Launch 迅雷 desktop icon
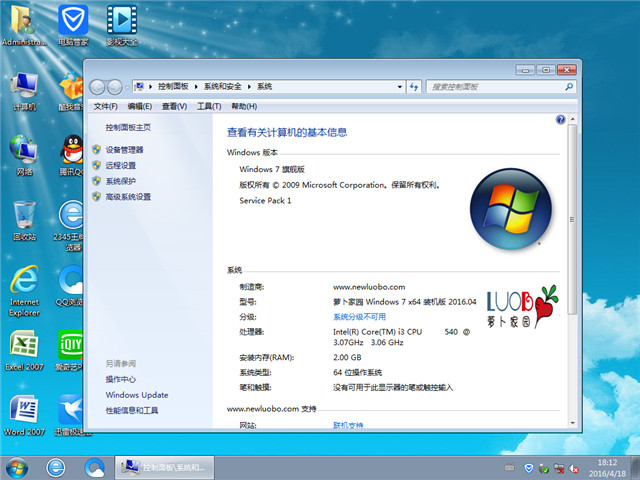640x480 pixels. pos(70,415)
